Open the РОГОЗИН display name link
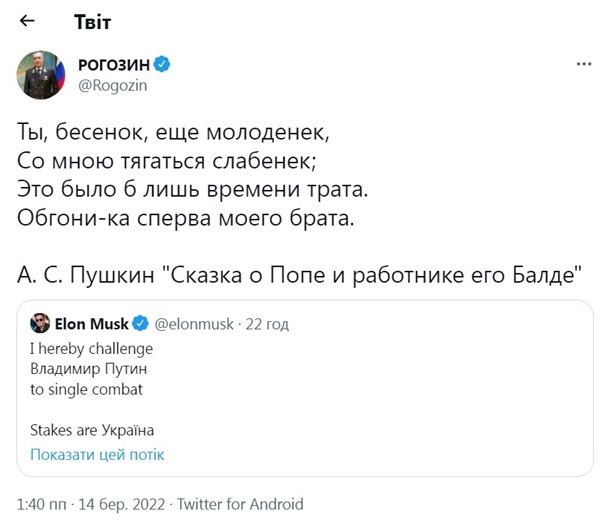 [x=114, y=64]
